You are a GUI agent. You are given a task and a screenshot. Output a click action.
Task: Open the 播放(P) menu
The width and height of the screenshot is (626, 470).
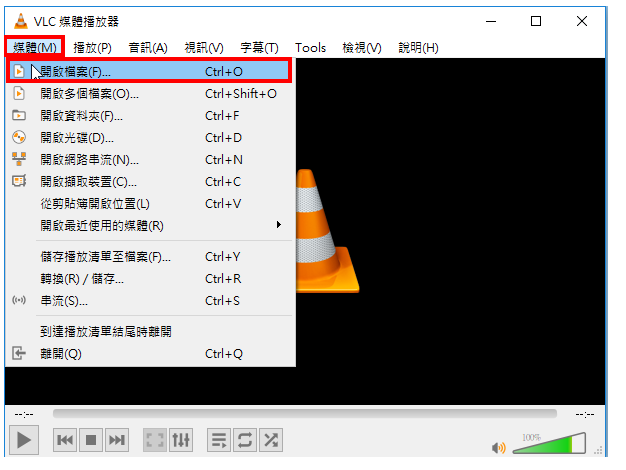pos(92,48)
